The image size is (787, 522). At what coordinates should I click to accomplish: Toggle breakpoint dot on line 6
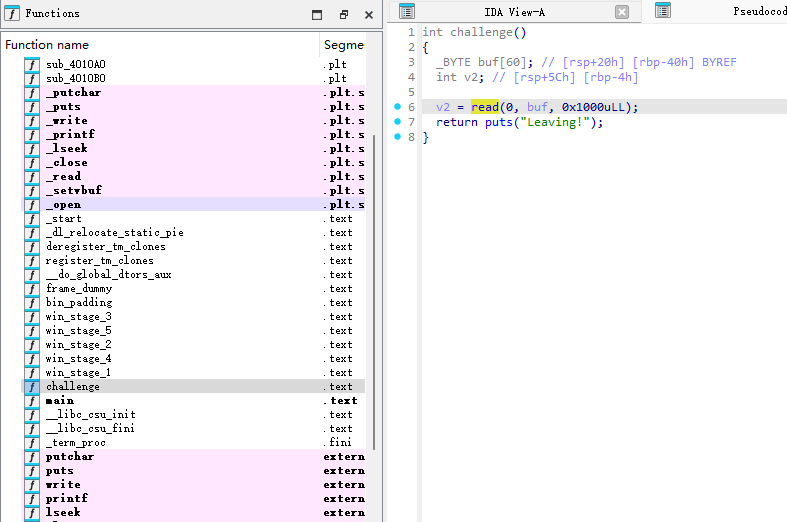[397, 107]
